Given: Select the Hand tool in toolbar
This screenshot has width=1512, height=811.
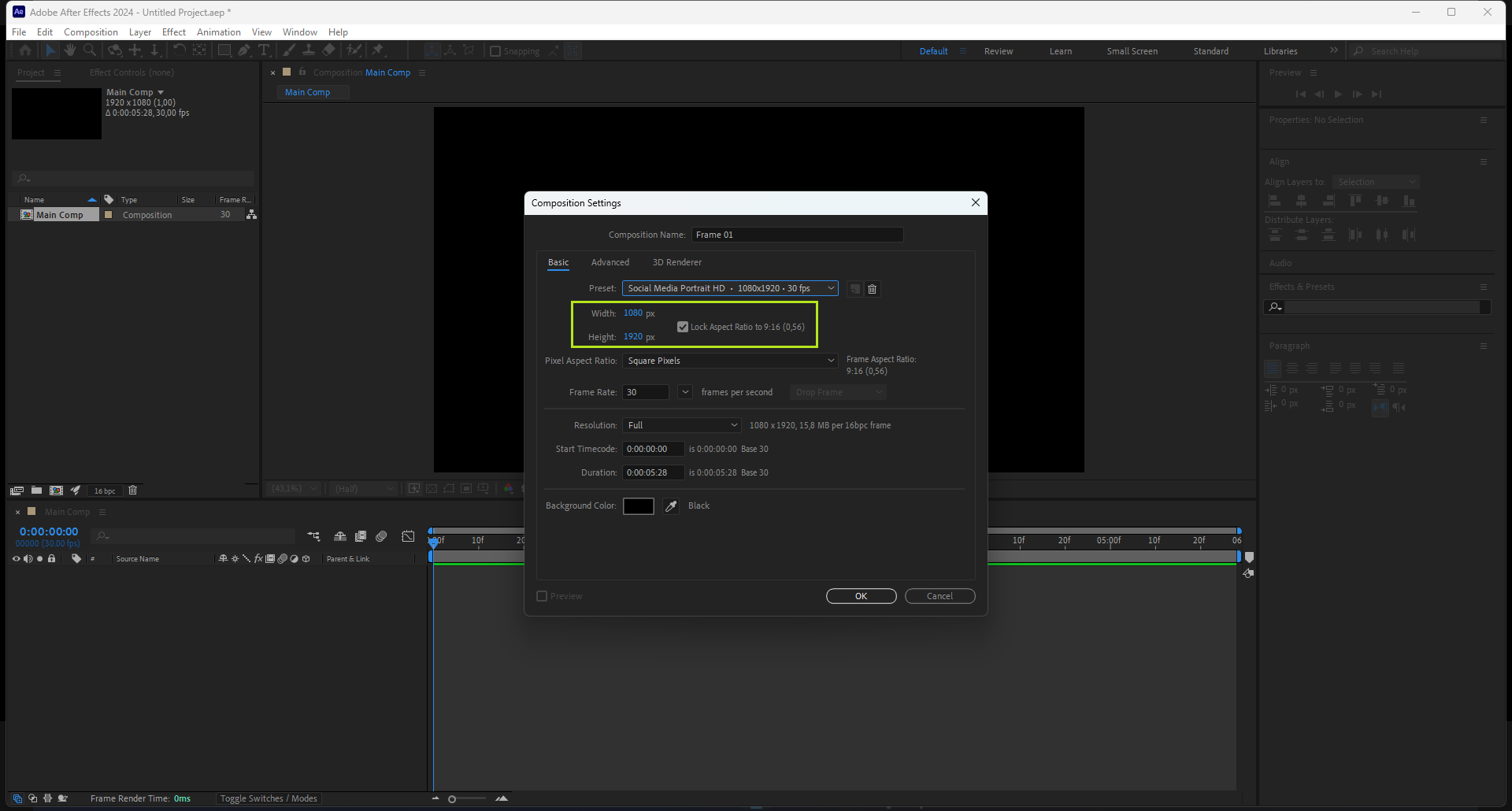Looking at the screenshot, I should 70,50.
